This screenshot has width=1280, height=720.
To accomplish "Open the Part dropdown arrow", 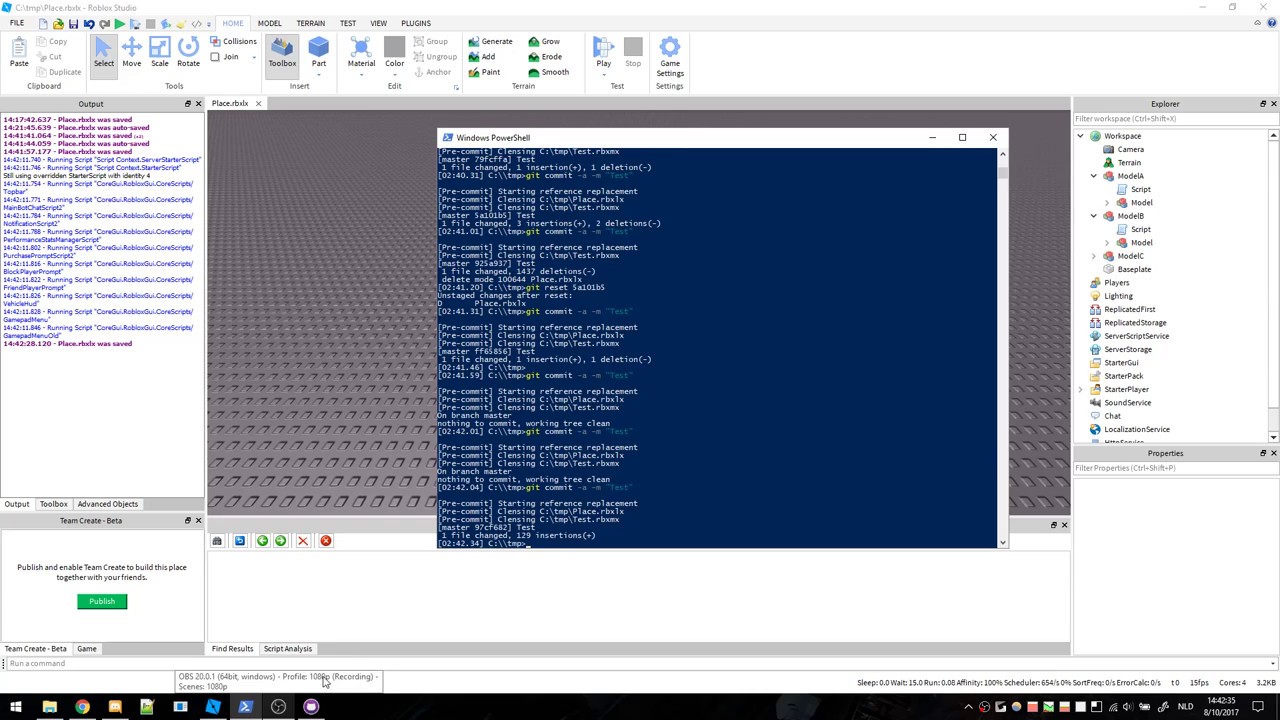I will (318, 74).
